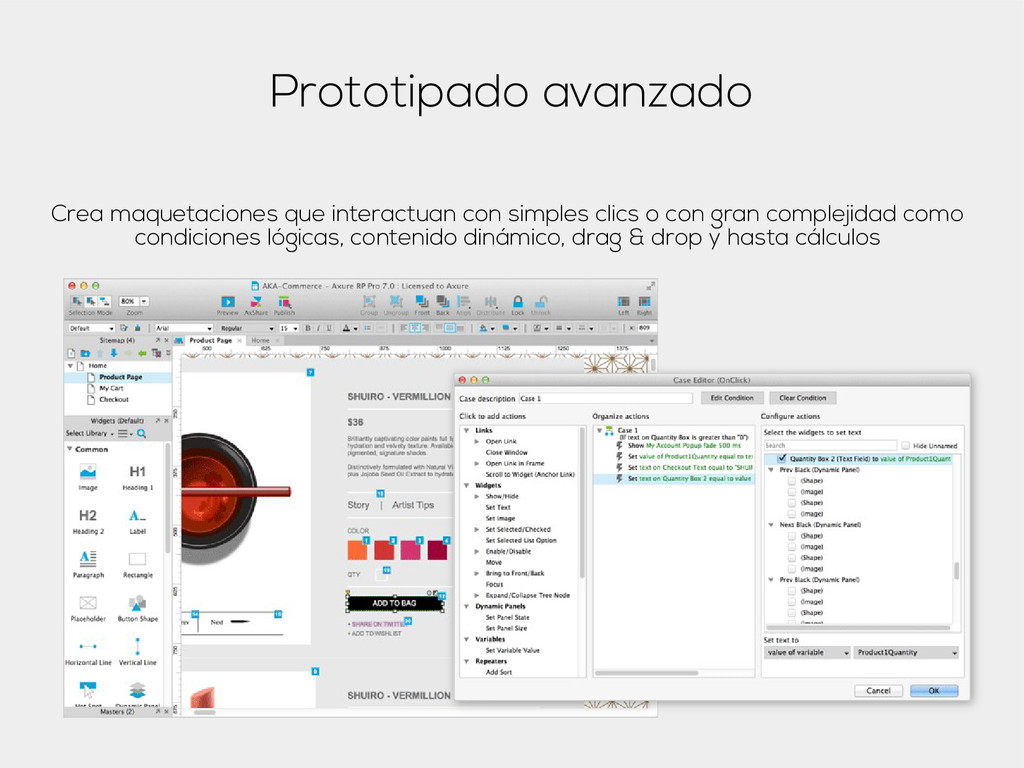The height and width of the screenshot is (768, 1024).
Task: Select the Heading 2 widget
Action: pos(88,520)
